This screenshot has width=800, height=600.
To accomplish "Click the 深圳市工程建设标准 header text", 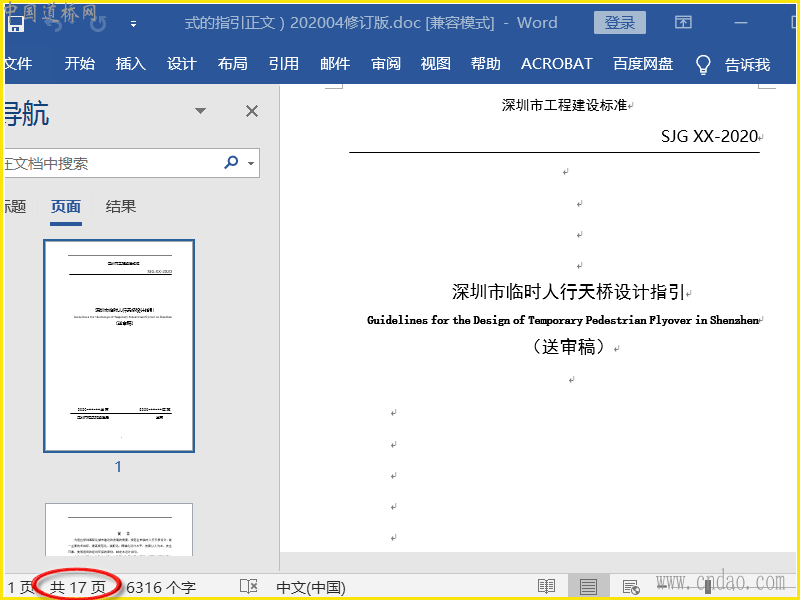I will click(x=564, y=105).
